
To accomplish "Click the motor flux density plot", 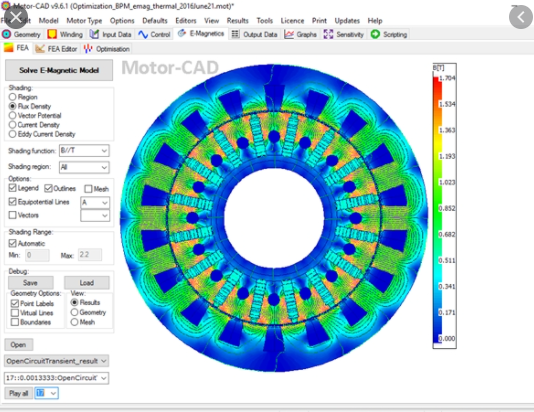I will [274, 218].
